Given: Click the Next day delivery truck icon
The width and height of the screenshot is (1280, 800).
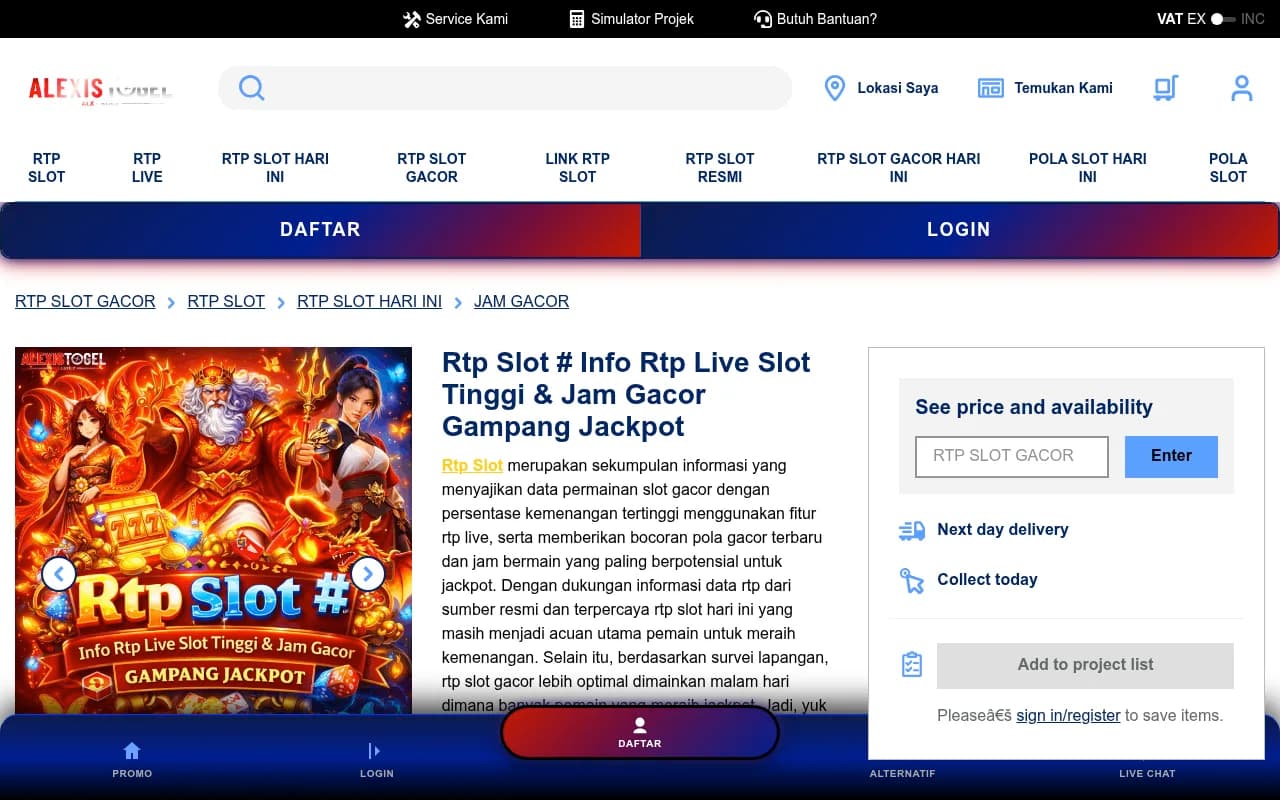Looking at the screenshot, I should 912,530.
